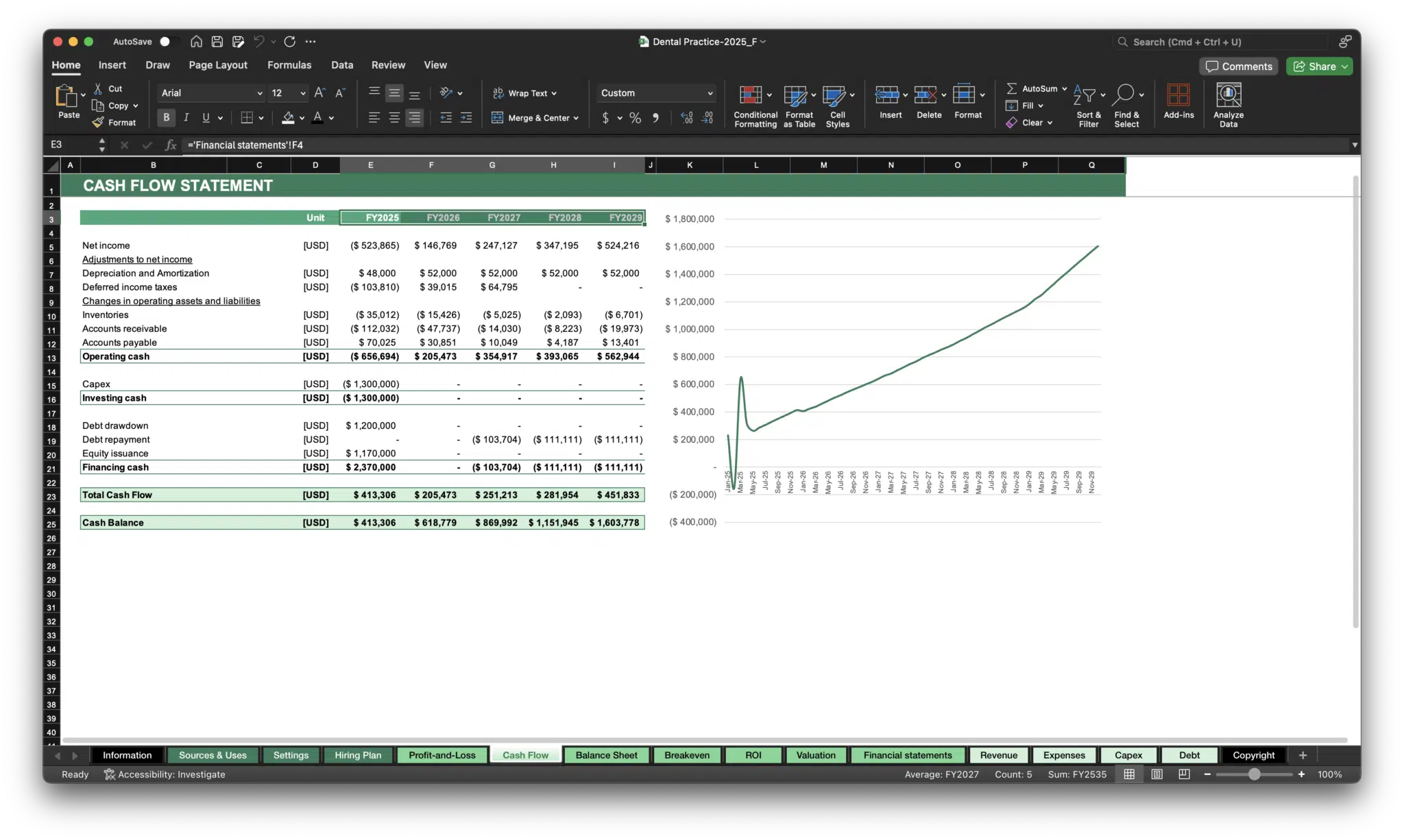Launch Analyze Data

(1228, 103)
